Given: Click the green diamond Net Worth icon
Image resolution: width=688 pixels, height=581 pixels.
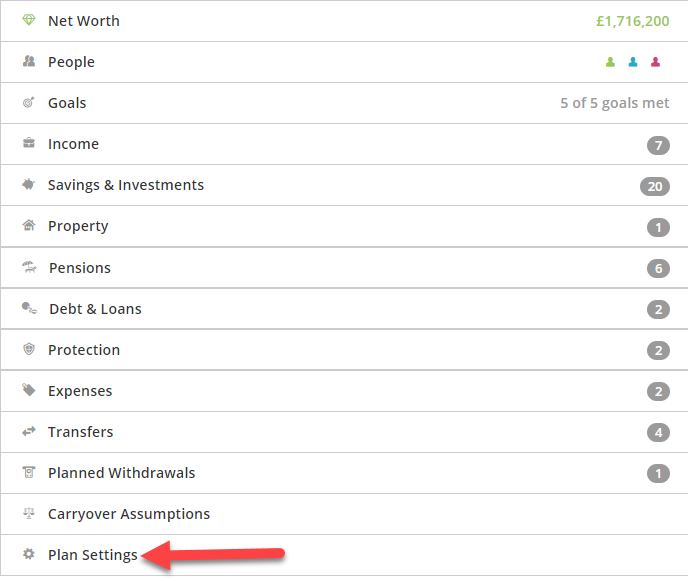Looking at the screenshot, I should [x=29, y=20].
